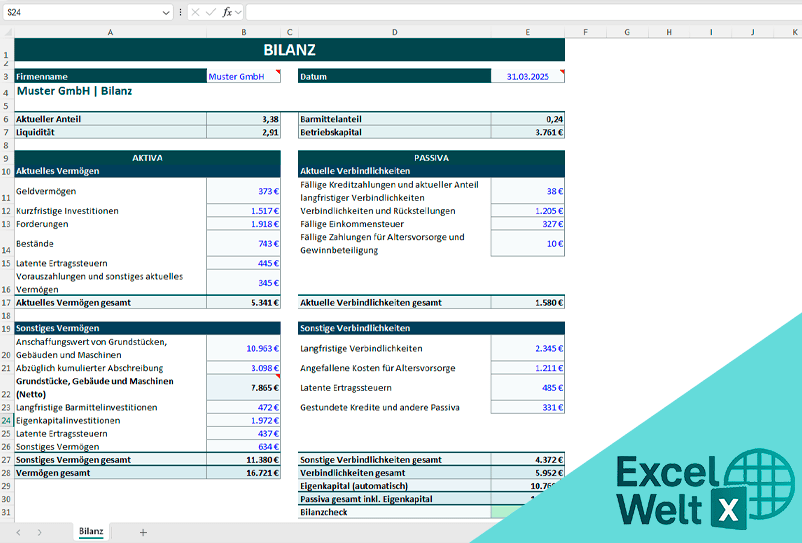Click the Enter checkmark in formula bar
802x543 pixels.
[211, 12]
